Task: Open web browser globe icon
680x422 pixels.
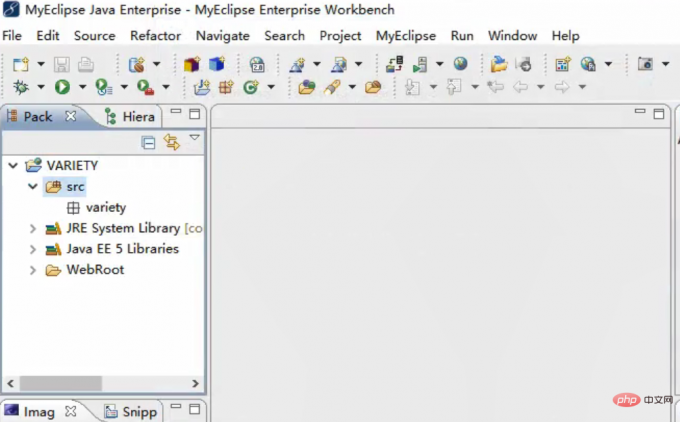Action: (461, 64)
